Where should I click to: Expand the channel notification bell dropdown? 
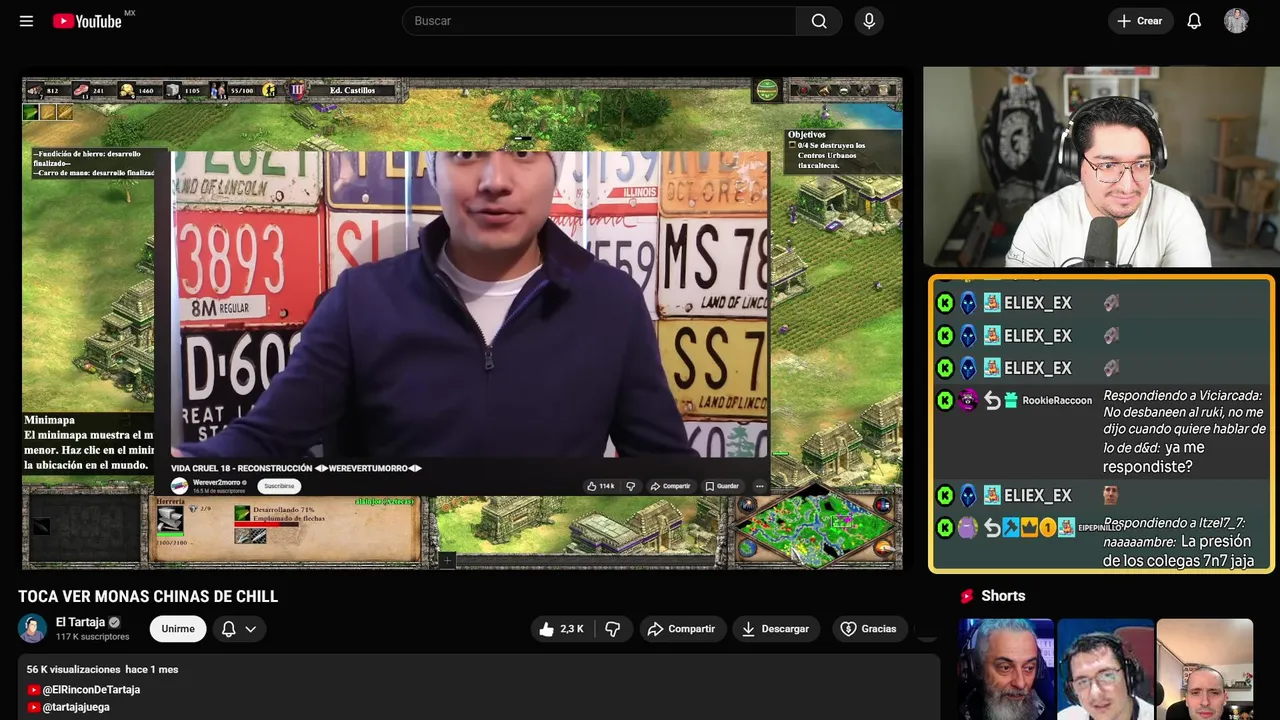(x=239, y=629)
